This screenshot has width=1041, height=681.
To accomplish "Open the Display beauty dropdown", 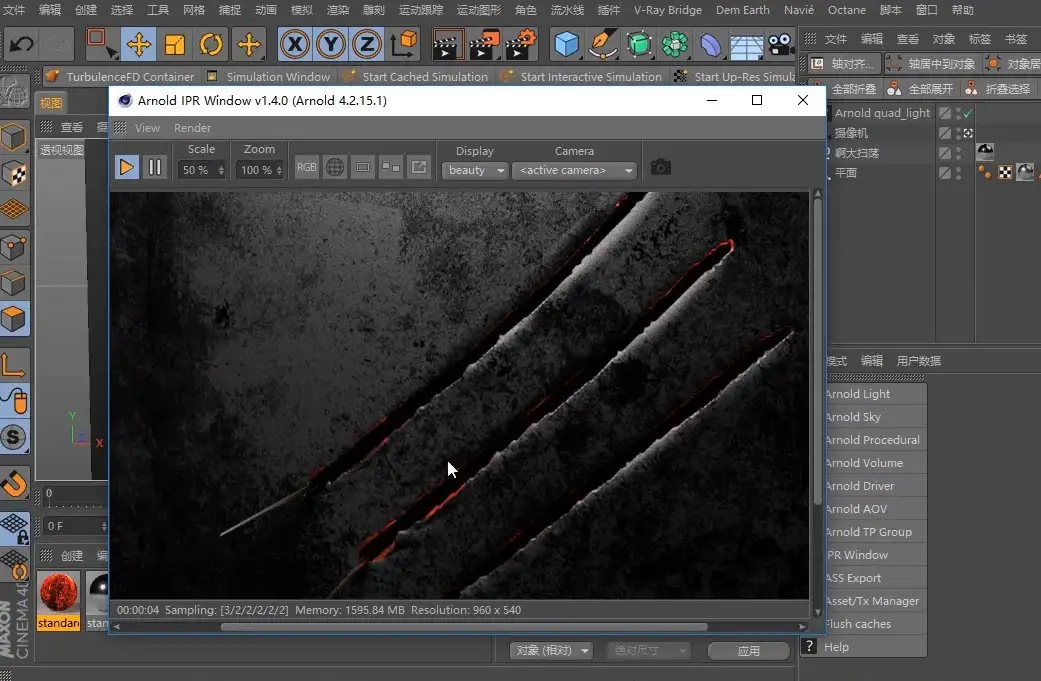I will [x=475, y=171].
